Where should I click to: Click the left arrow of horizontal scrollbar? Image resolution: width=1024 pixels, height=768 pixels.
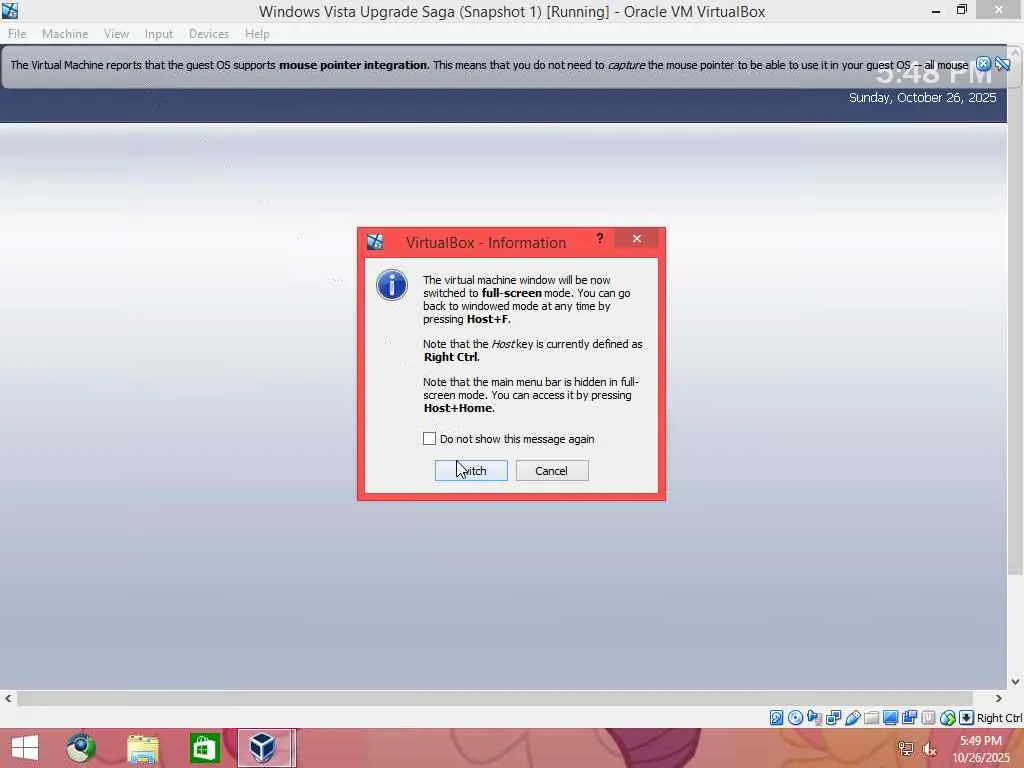point(8,698)
